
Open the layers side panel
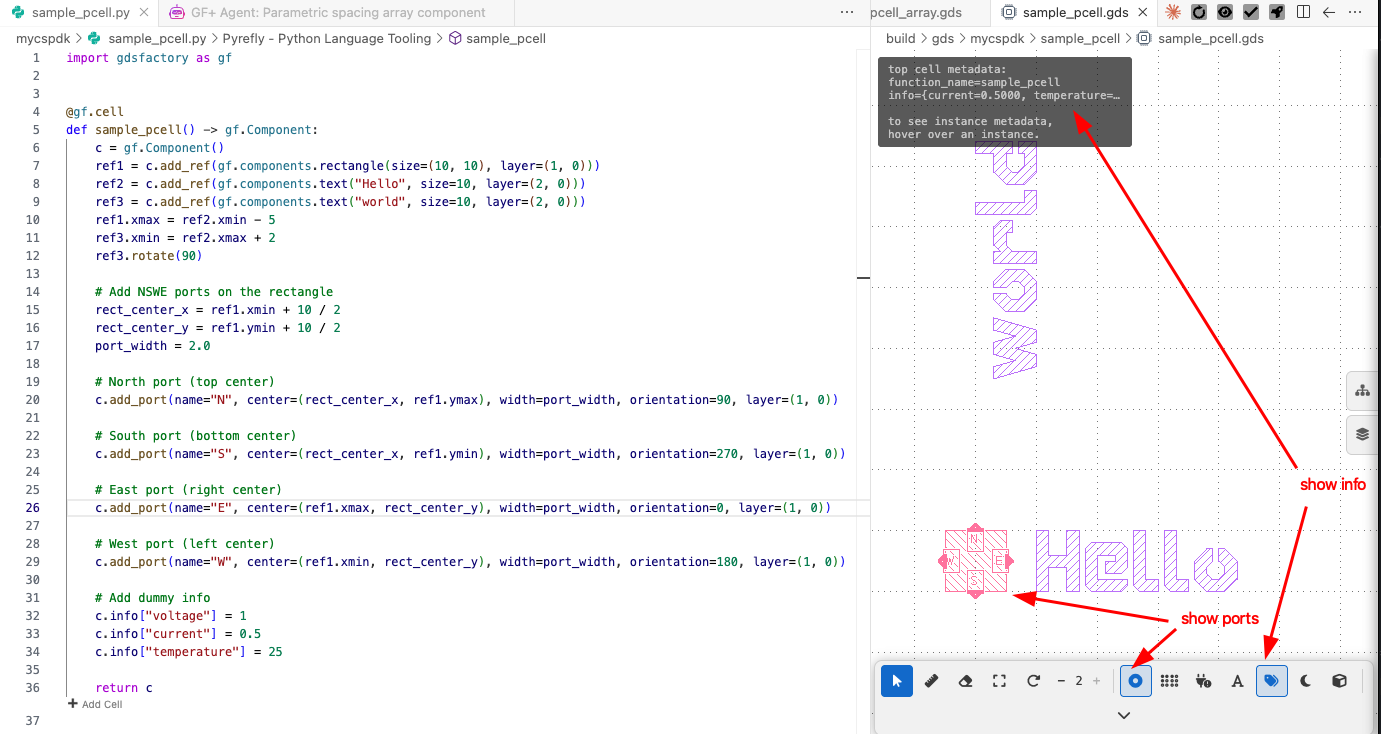1362,434
